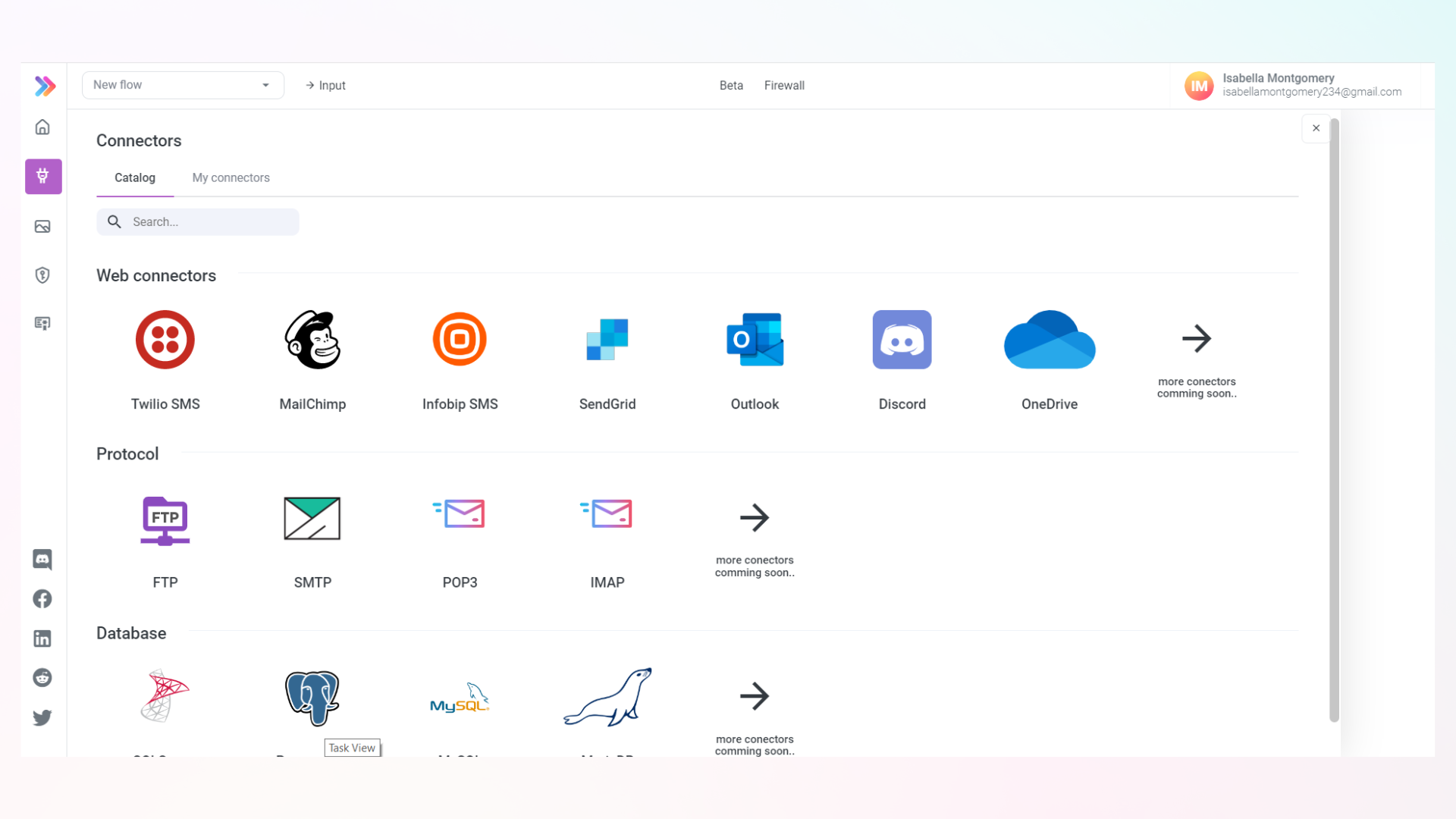Screen dimensions: 1456x819
Task: Switch to the My connectors tab
Action: pyautogui.click(x=231, y=177)
